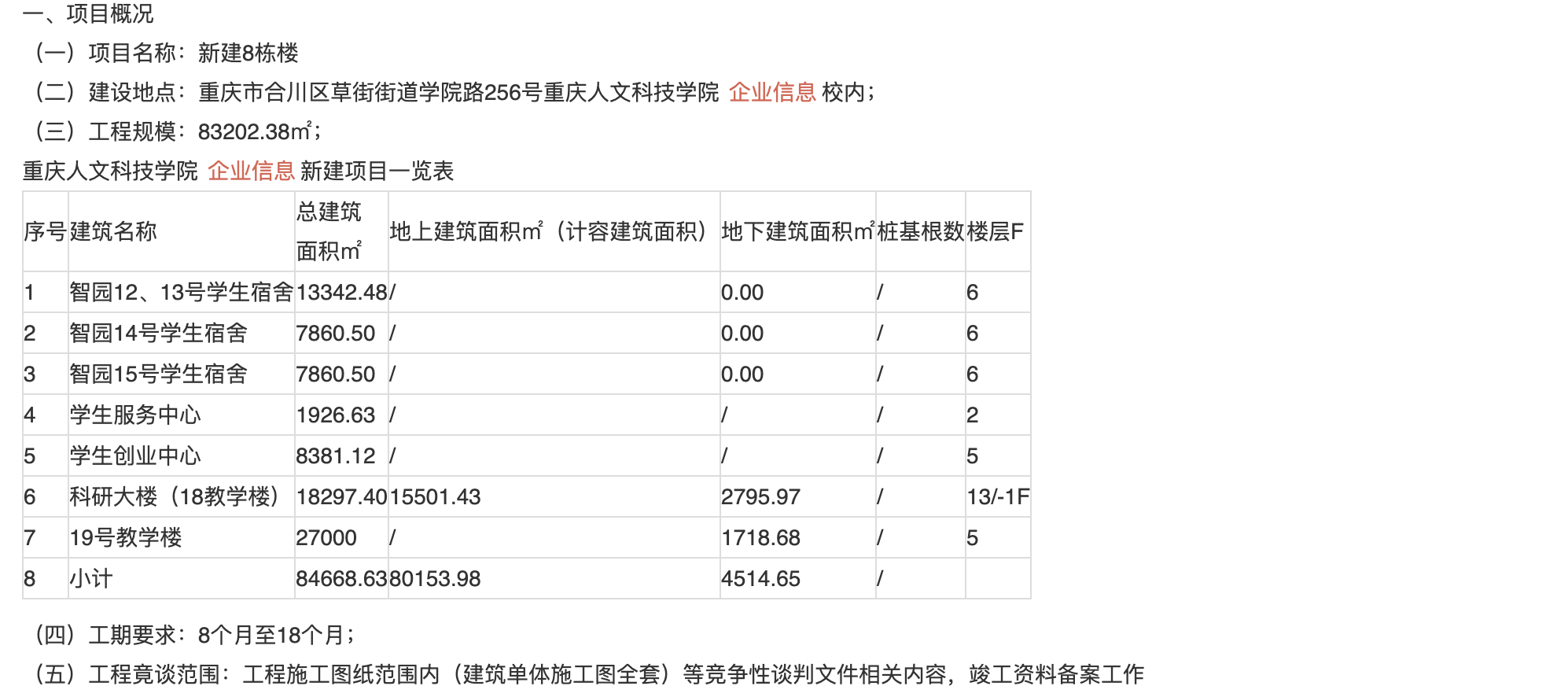1568x697 pixels.
Task: Click the 建筑名称 column header
Action: click(x=113, y=231)
